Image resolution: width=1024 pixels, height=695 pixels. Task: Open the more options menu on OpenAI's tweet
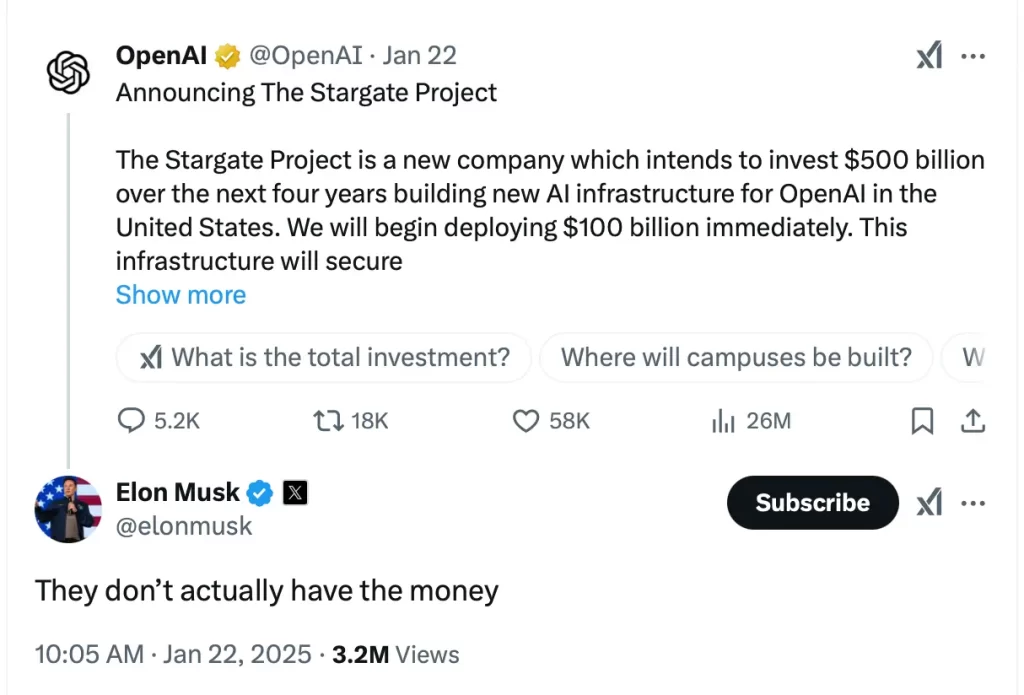click(973, 57)
